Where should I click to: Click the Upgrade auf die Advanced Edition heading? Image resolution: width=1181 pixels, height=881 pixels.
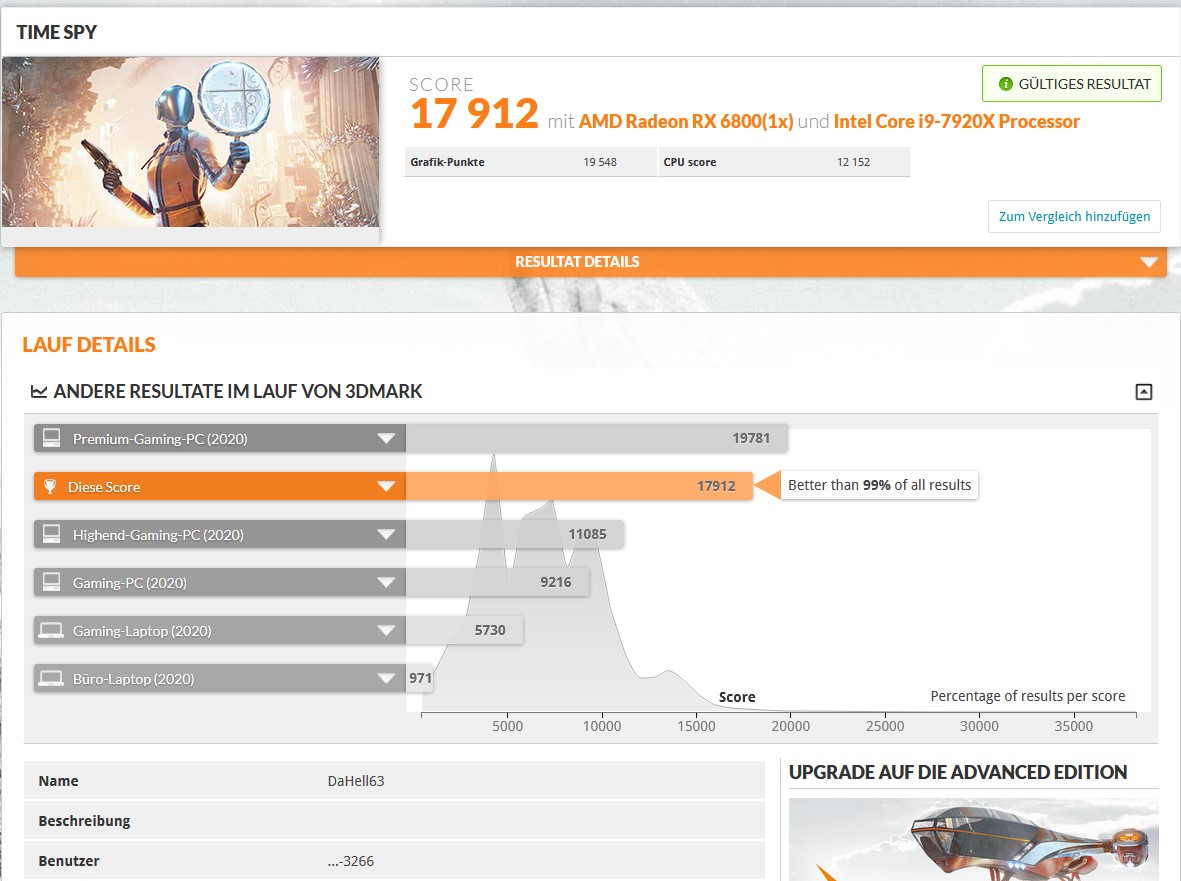[958, 772]
